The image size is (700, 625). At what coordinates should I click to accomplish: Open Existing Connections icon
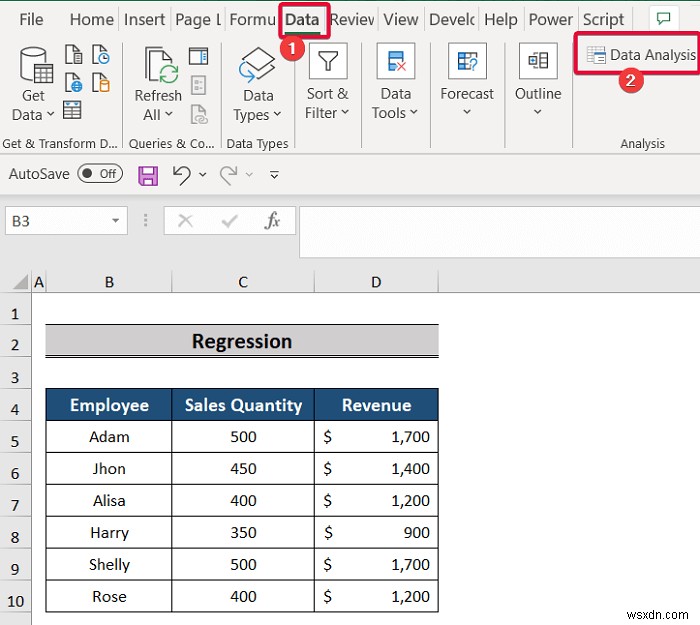coord(101,83)
